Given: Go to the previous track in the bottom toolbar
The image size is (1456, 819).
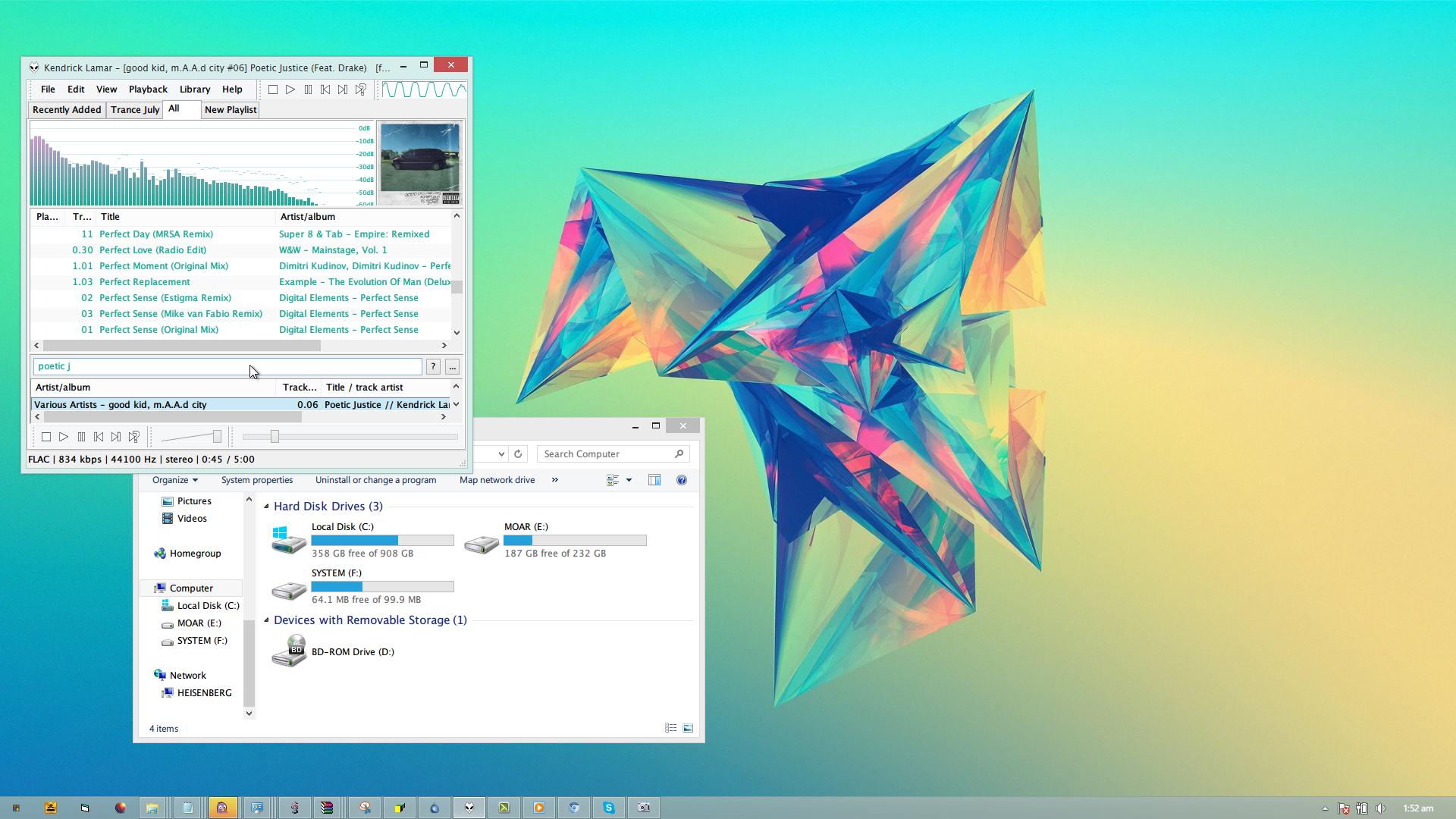Looking at the screenshot, I should (x=99, y=437).
